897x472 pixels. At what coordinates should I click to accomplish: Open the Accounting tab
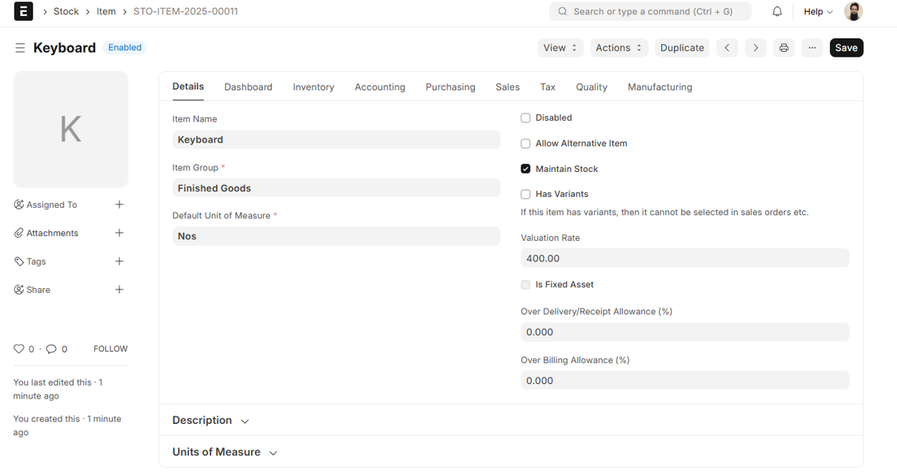[x=380, y=87]
